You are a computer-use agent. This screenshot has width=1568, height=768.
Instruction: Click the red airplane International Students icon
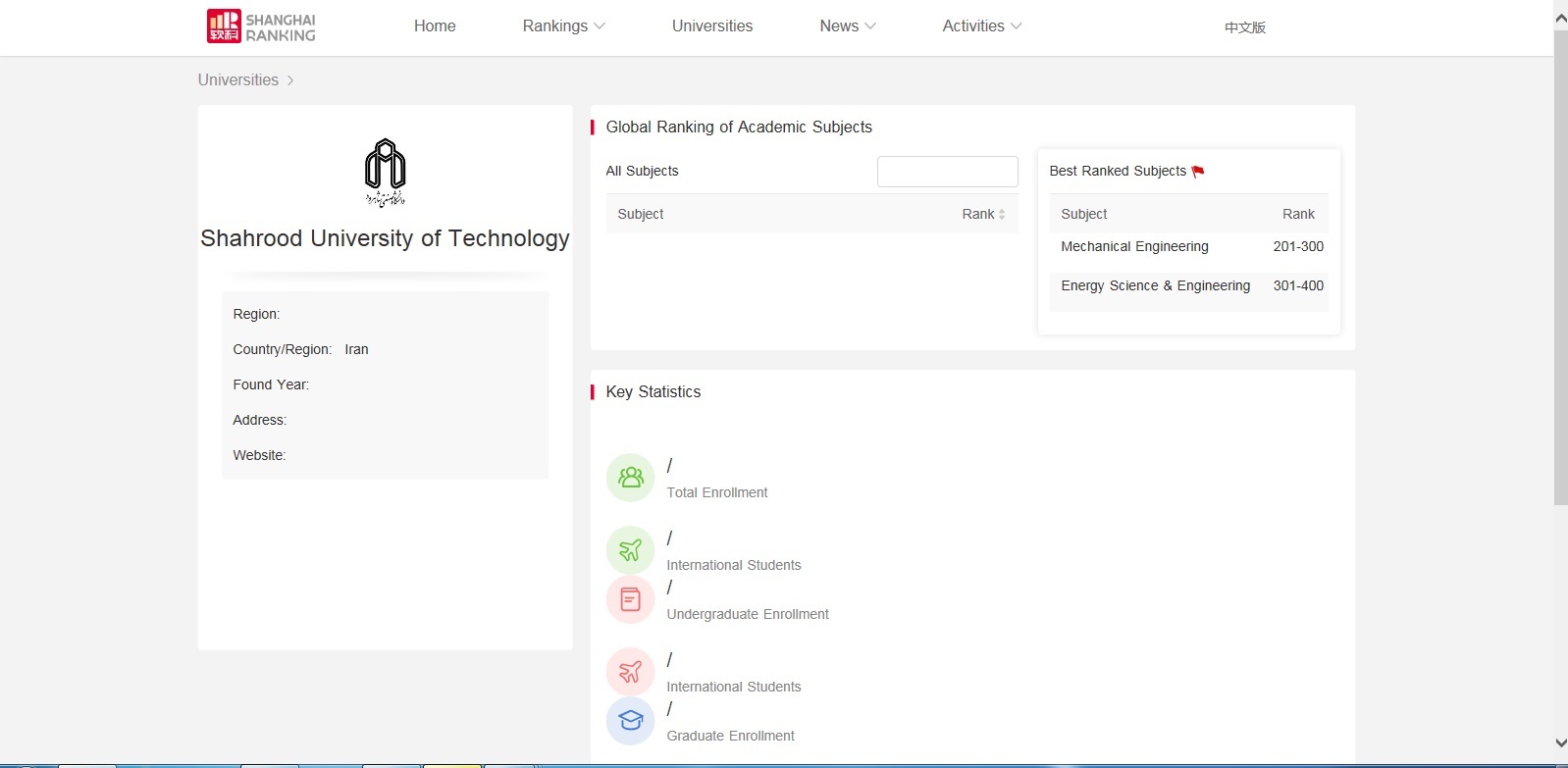pyautogui.click(x=630, y=672)
